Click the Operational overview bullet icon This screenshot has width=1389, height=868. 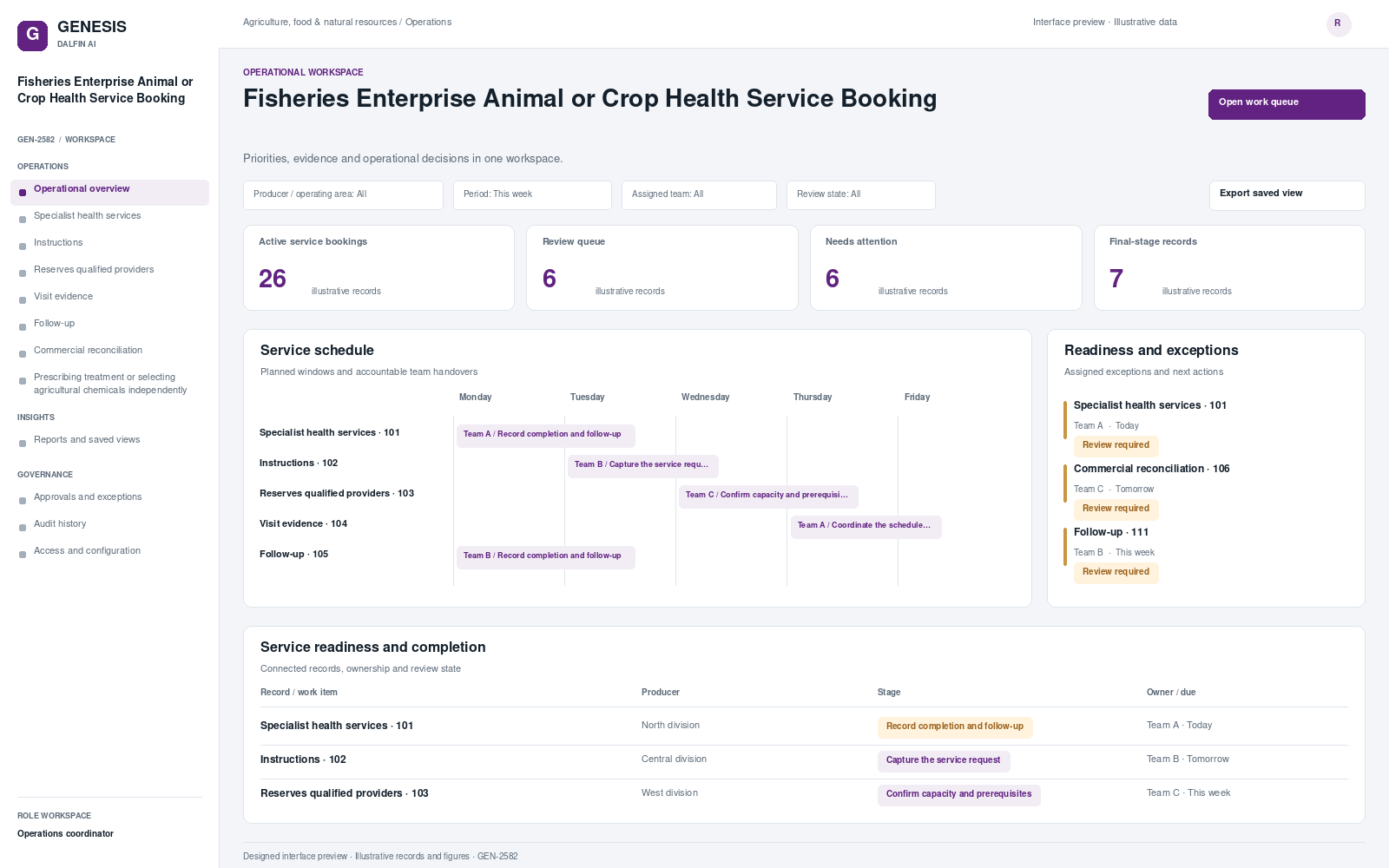tap(23, 193)
